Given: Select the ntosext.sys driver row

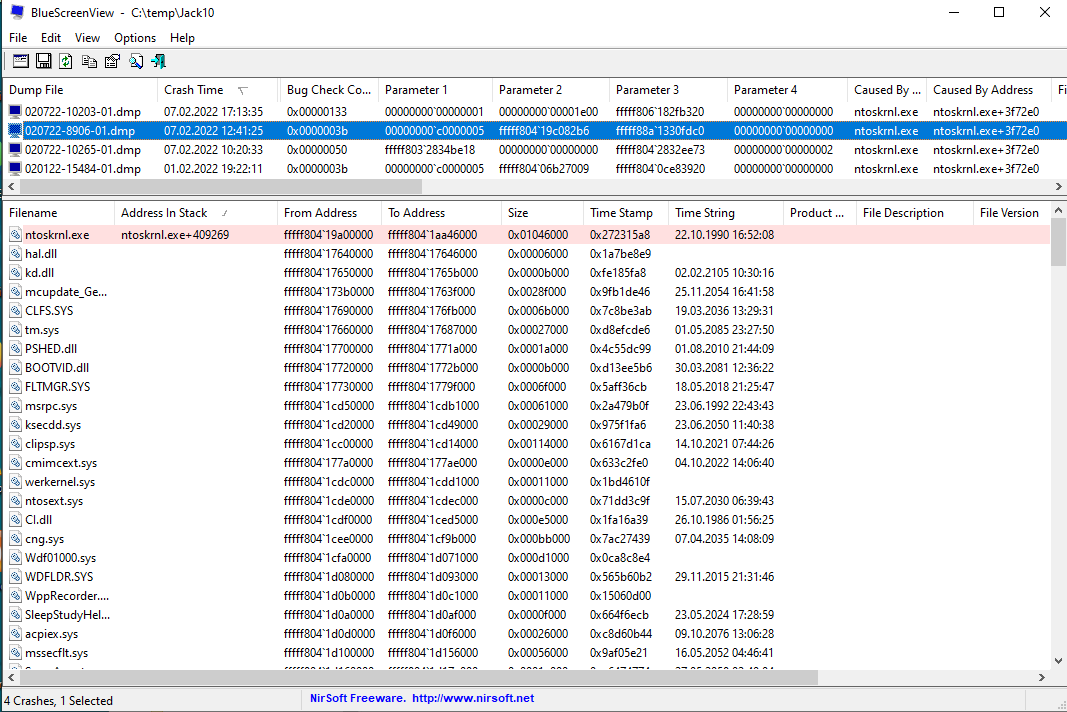Looking at the screenshot, I should tap(527, 501).
